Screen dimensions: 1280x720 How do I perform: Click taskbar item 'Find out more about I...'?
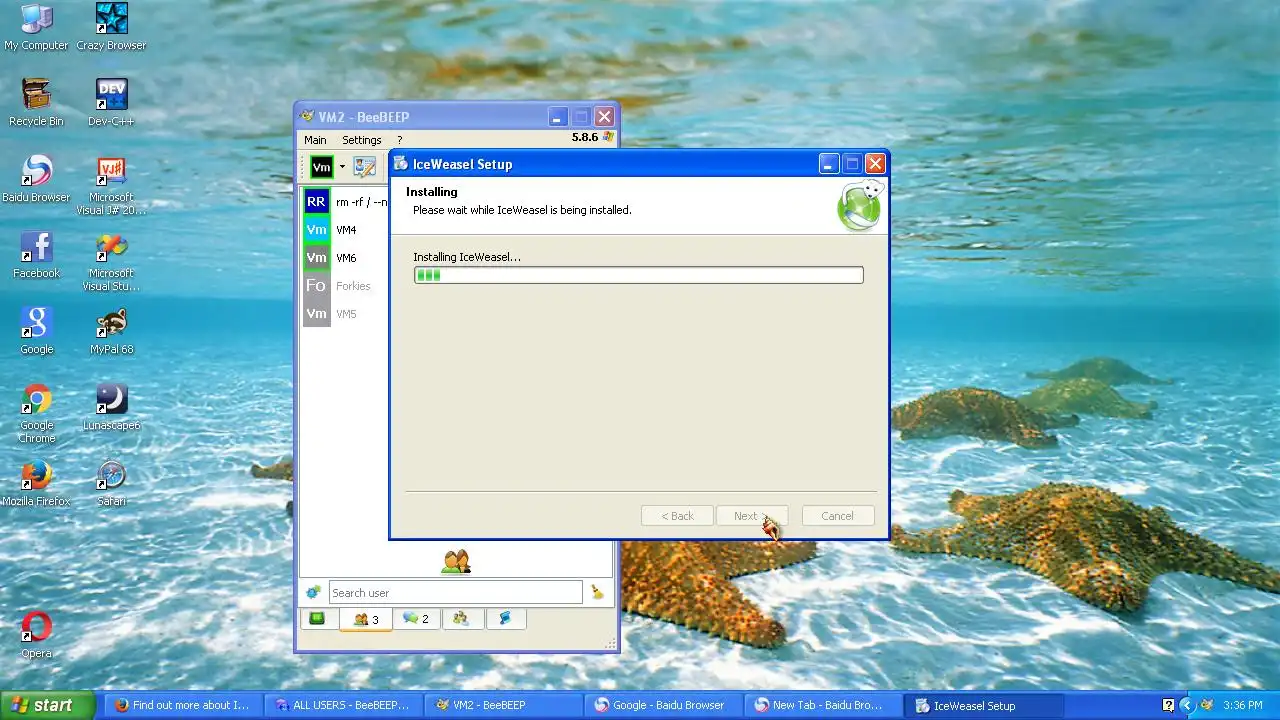(181, 705)
